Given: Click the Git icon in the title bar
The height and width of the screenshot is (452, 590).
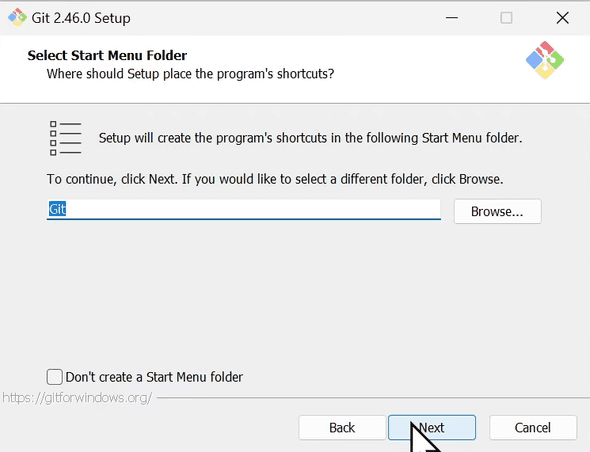Looking at the screenshot, I should coord(17,17).
